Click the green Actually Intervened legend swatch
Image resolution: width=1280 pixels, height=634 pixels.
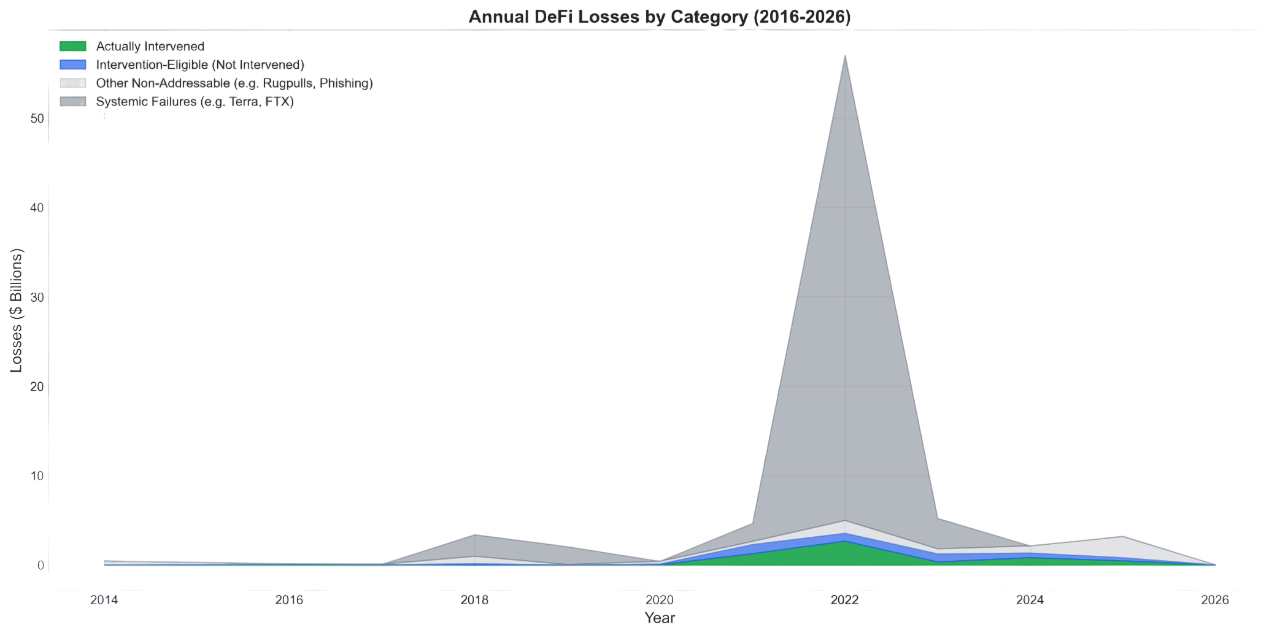[x=73, y=44]
